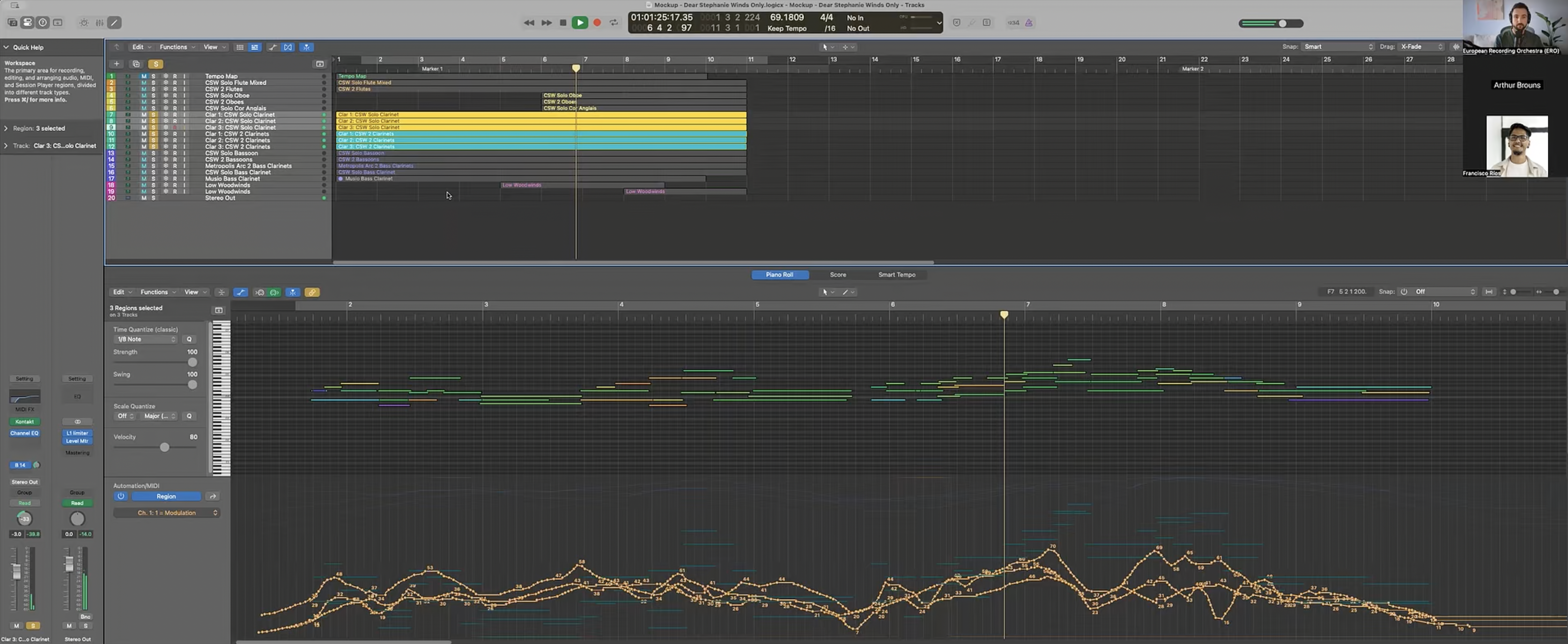Click the Solo S icon in control bar

point(987,22)
